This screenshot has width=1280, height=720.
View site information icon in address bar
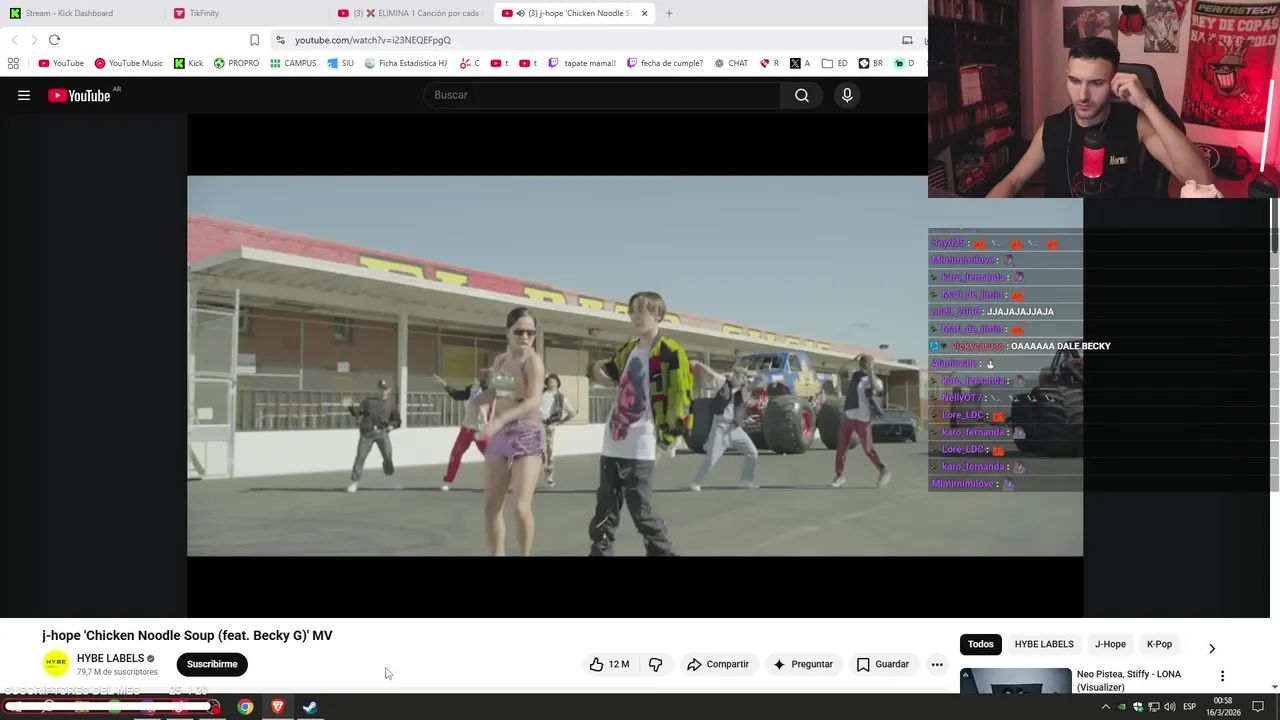click(280, 40)
